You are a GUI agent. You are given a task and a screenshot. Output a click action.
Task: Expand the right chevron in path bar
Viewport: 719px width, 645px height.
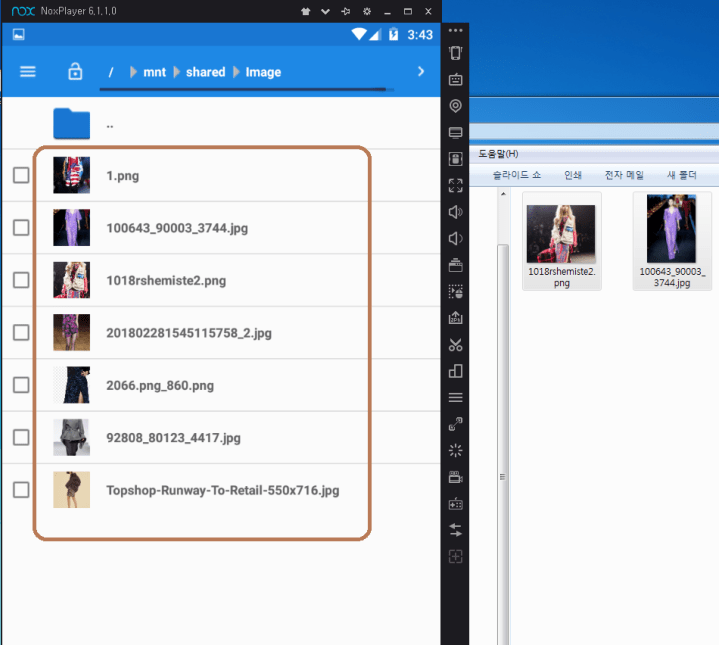tap(421, 72)
